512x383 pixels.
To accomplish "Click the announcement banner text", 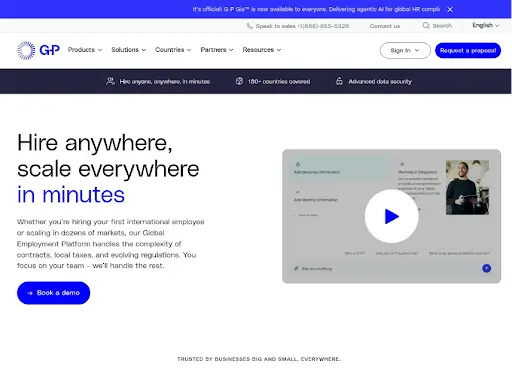I will (316, 9).
